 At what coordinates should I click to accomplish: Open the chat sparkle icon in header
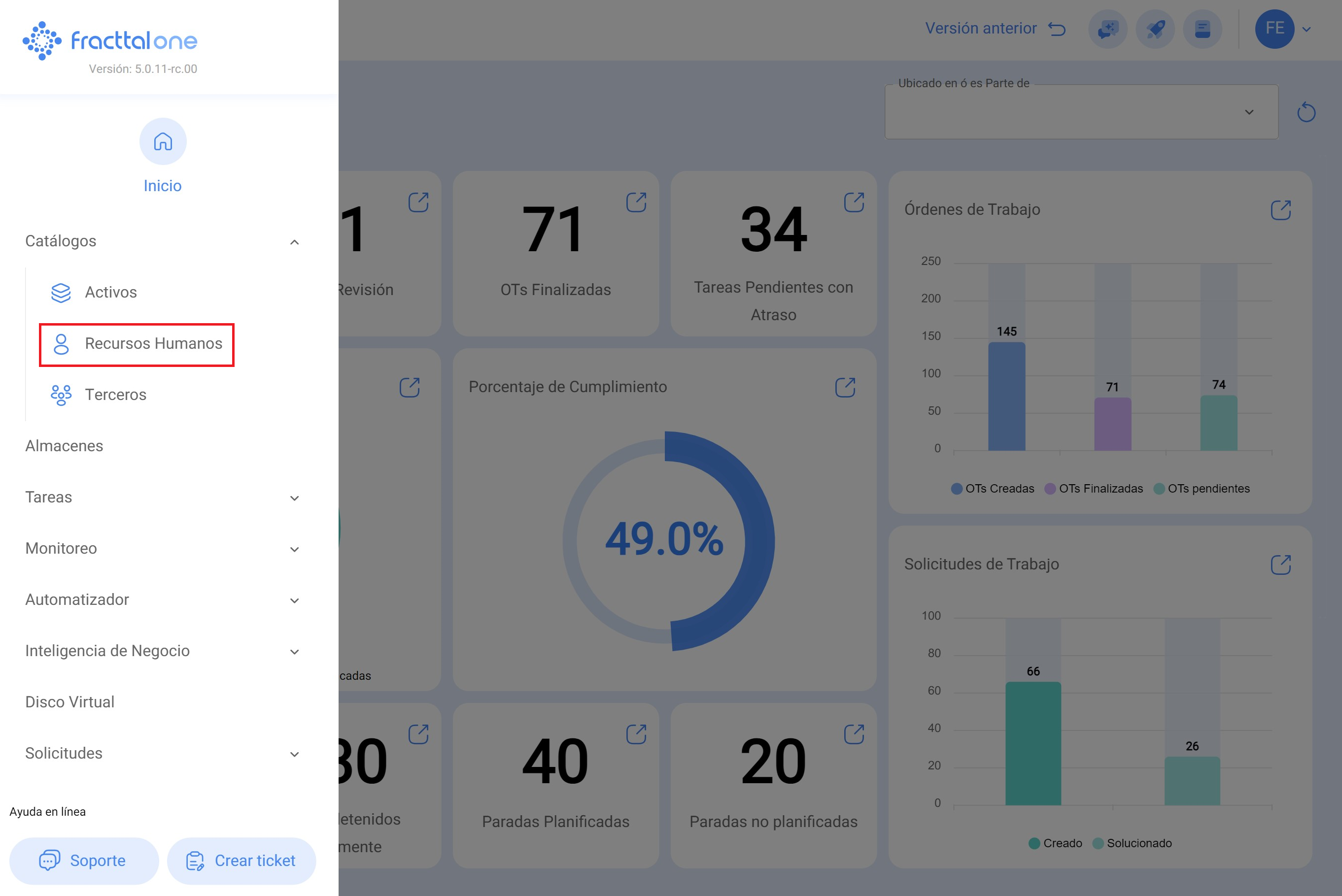click(1108, 29)
